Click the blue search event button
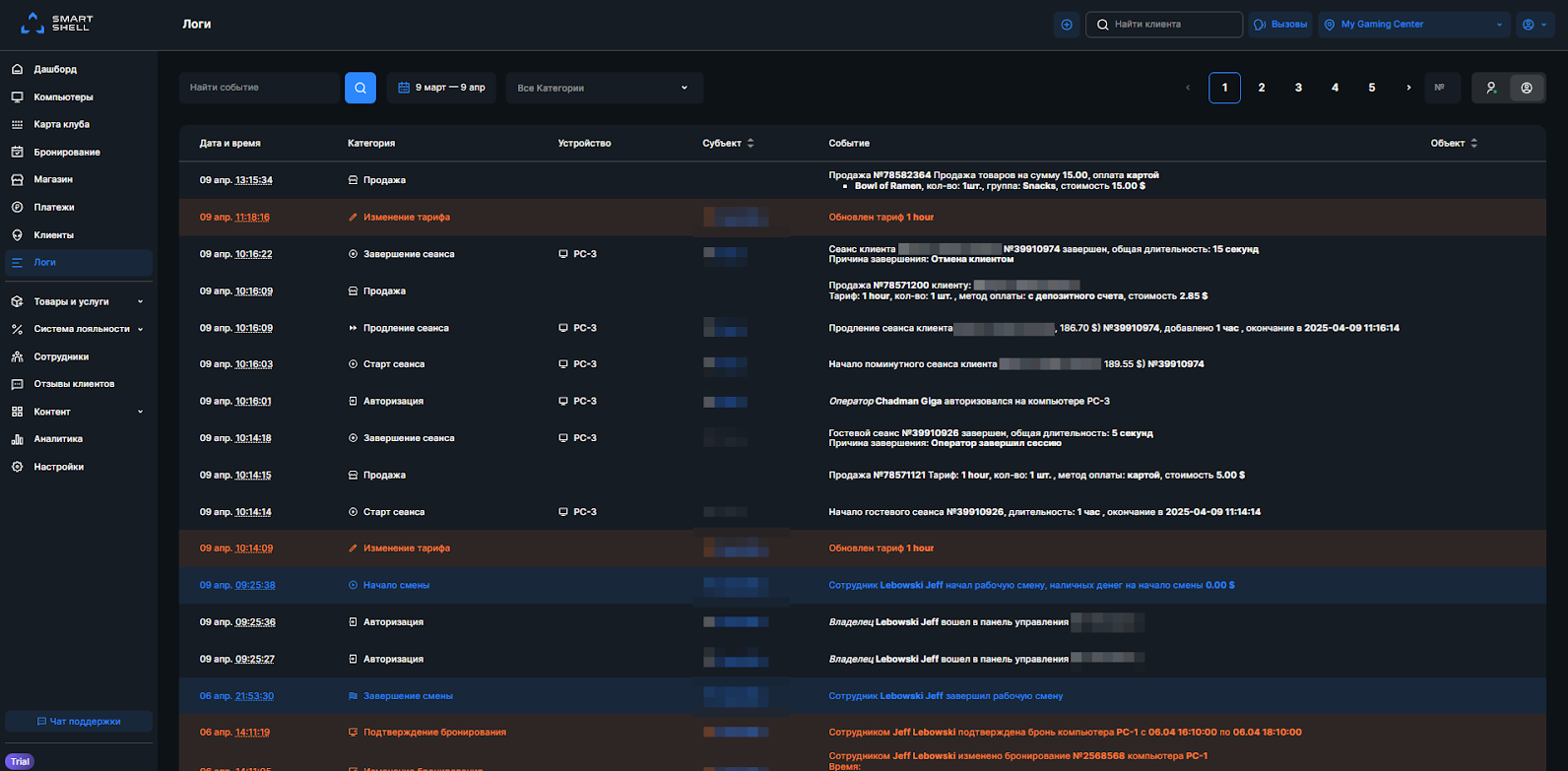The image size is (1568, 771). click(x=360, y=88)
